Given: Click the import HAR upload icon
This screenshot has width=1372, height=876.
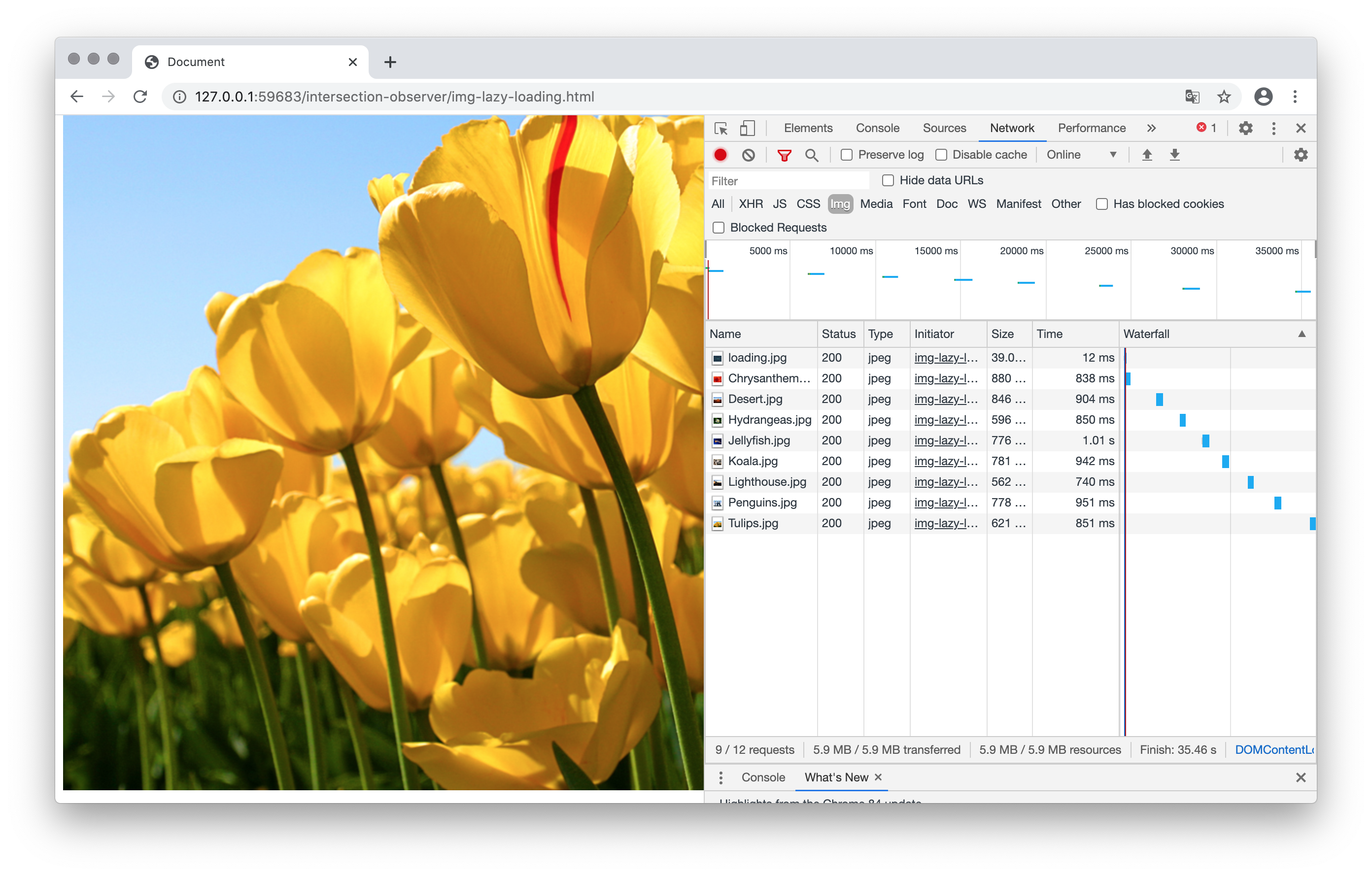Looking at the screenshot, I should (x=1147, y=155).
